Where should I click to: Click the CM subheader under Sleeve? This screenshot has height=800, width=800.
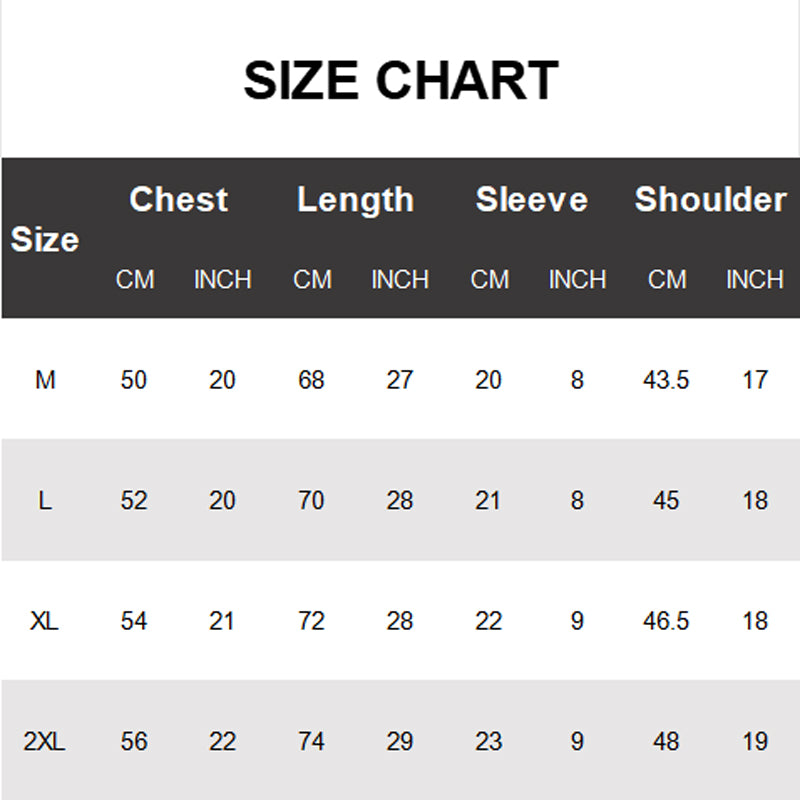click(x=489, y=280)
